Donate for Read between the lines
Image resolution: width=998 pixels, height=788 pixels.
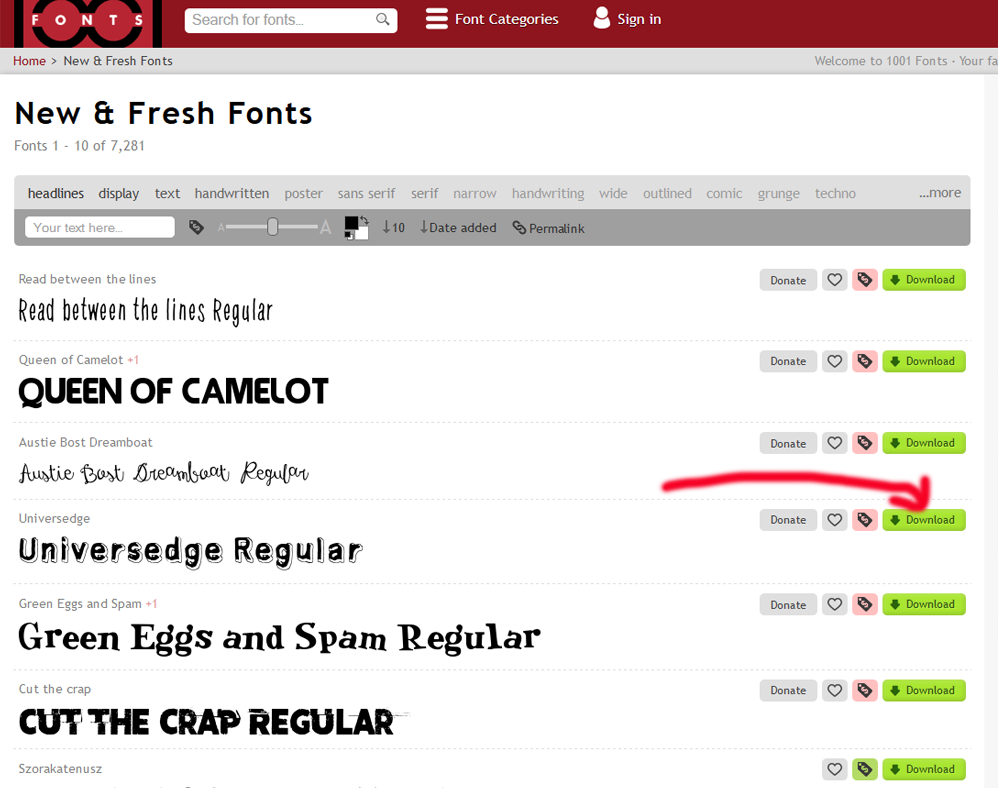click(788, 280)
